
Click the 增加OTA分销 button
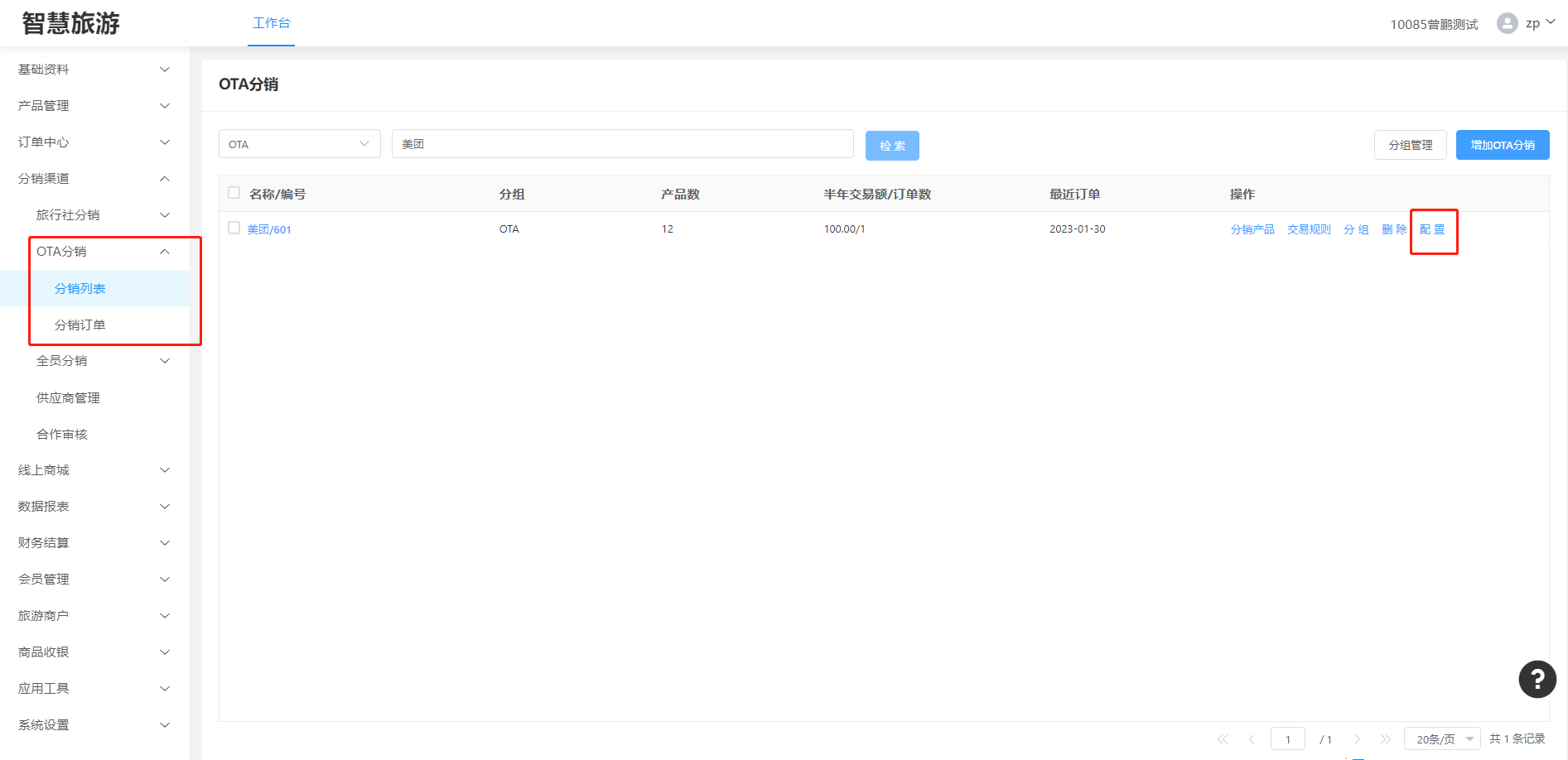[1502, 145]
